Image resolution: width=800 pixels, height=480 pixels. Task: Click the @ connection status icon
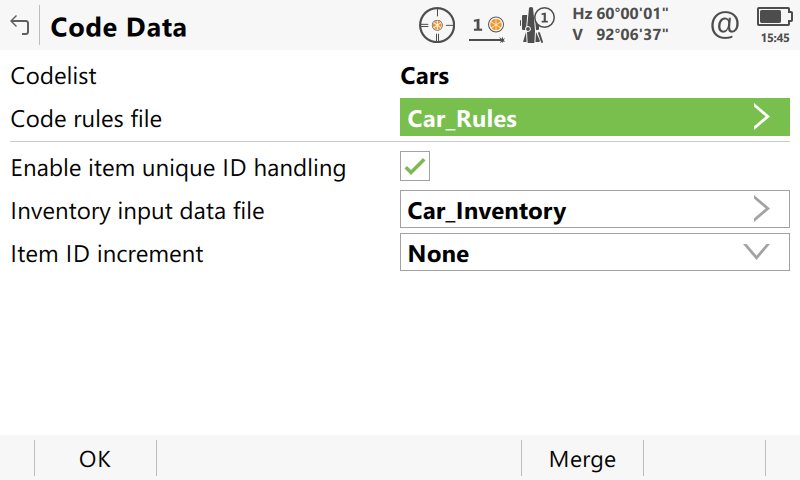tap(724, 25)
